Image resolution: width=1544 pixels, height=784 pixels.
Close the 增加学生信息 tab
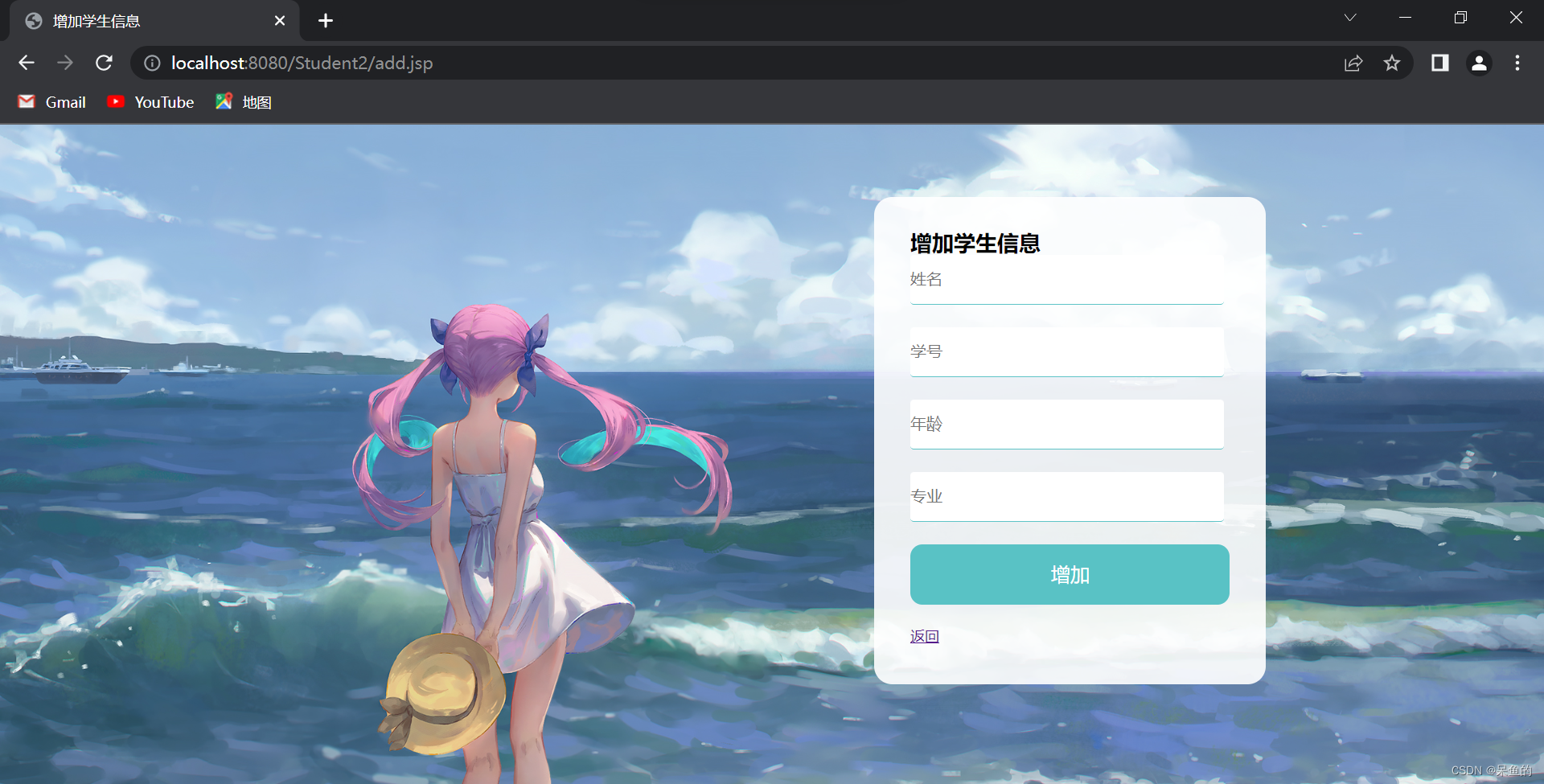(x=280, y=21)
